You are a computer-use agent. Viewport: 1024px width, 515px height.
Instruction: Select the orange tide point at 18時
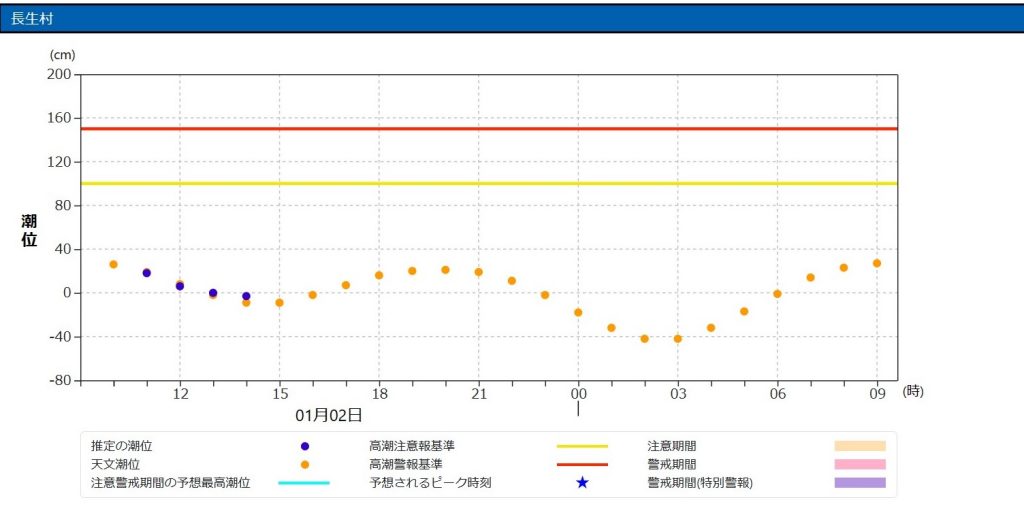tap(379, 275)
